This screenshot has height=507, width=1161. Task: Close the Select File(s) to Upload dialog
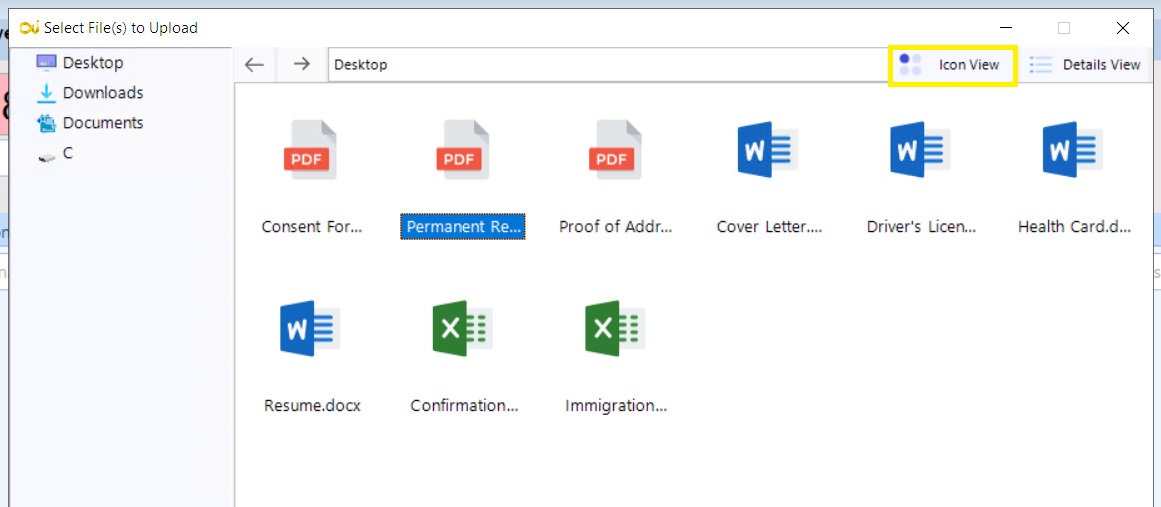pos(1122,28)
